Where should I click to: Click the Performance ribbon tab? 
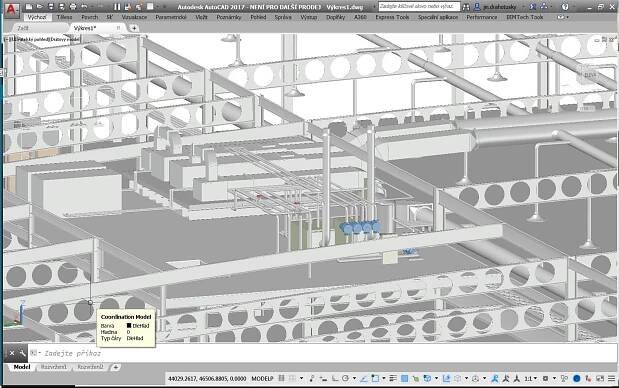point(482,17)
